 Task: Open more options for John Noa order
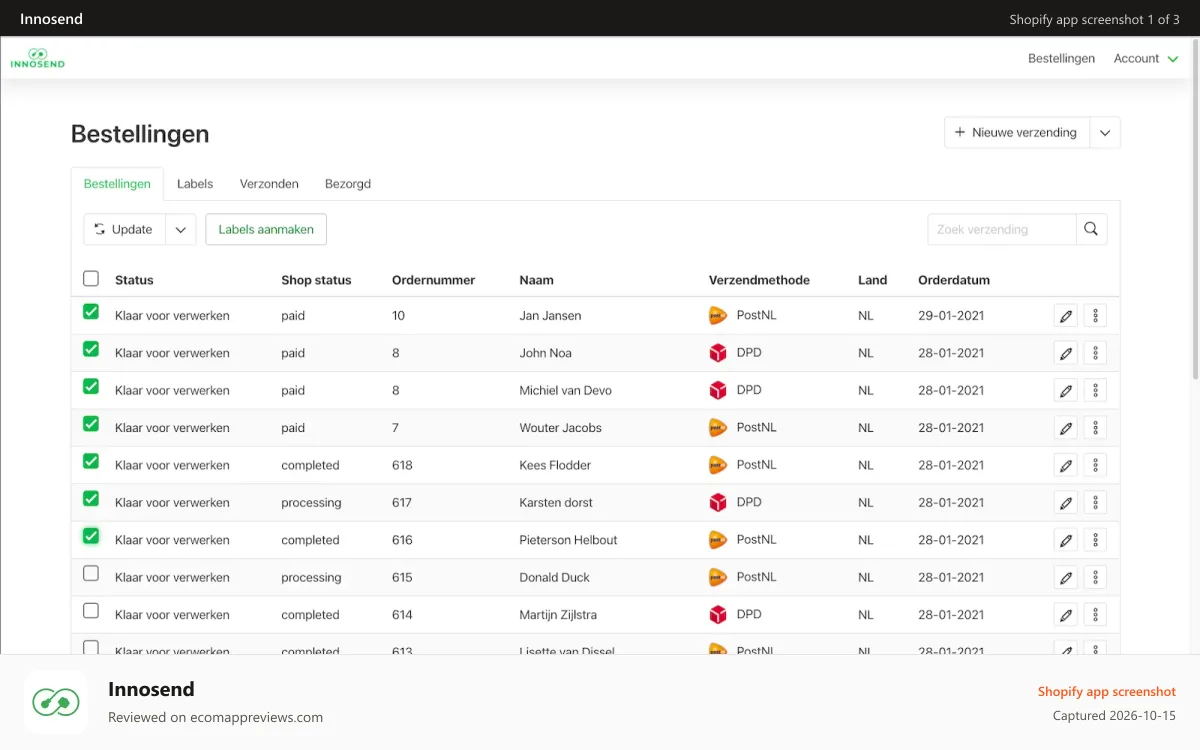1096,353
